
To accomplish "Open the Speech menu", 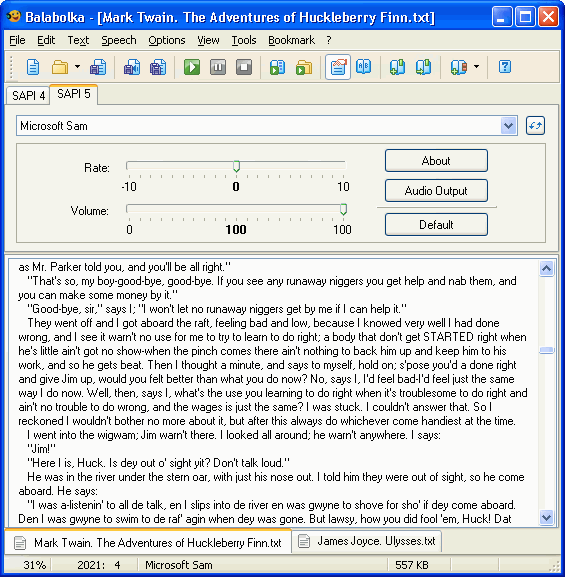I will (119, 40).
